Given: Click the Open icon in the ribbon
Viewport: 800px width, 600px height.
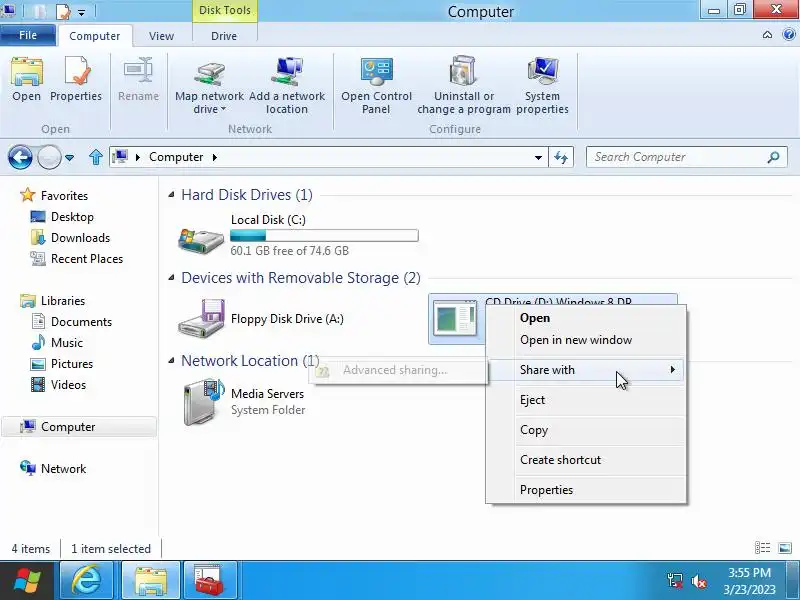Looking at the screenshot, I should (x=27, y=71).
